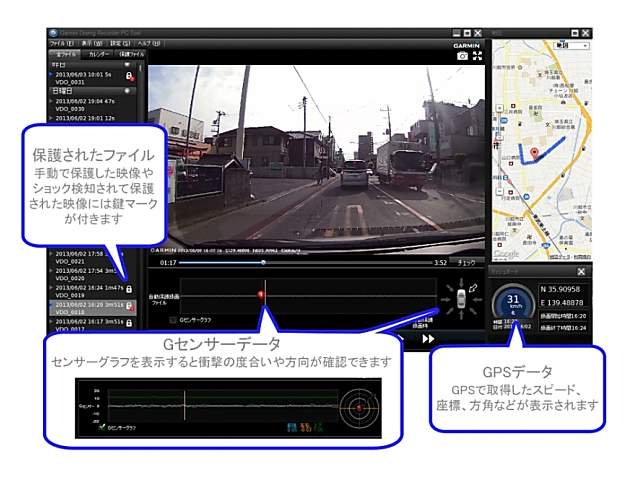Click lock icon on VDO_0019 entry
The height and width of the screenshot is (480, 640).
point(129,290)
